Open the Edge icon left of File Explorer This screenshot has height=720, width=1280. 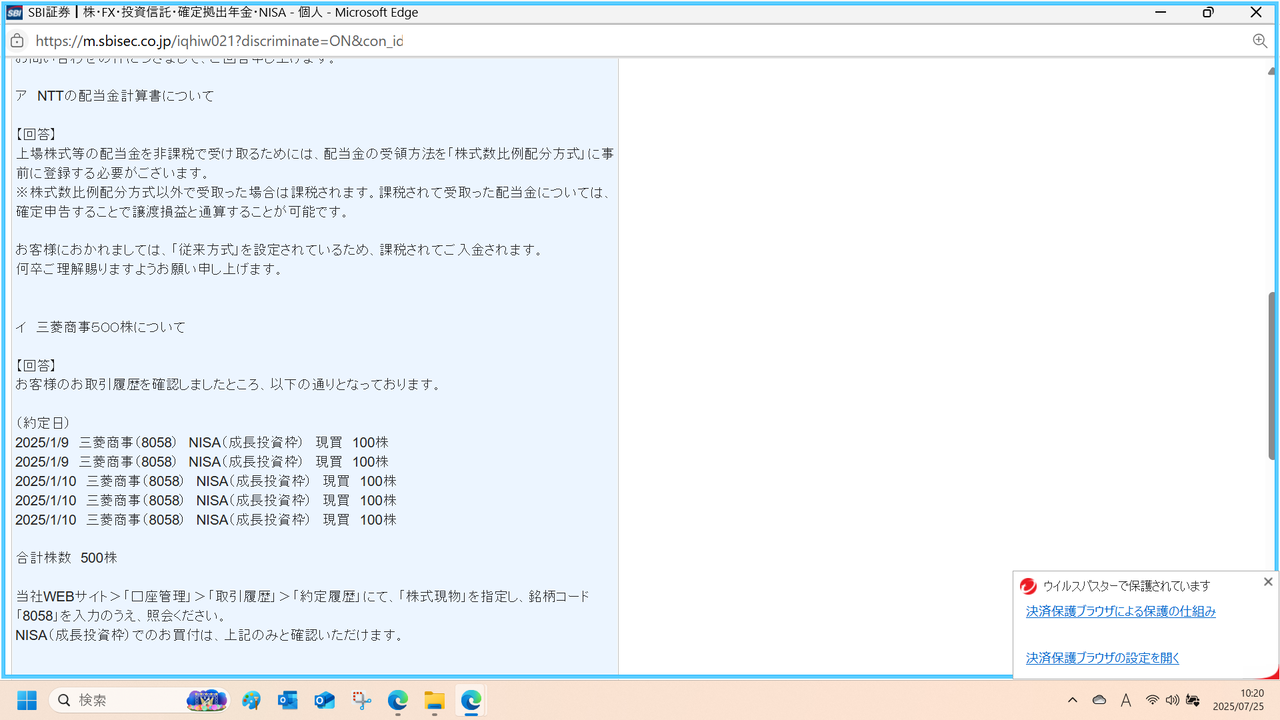click(x=398, y=700)
